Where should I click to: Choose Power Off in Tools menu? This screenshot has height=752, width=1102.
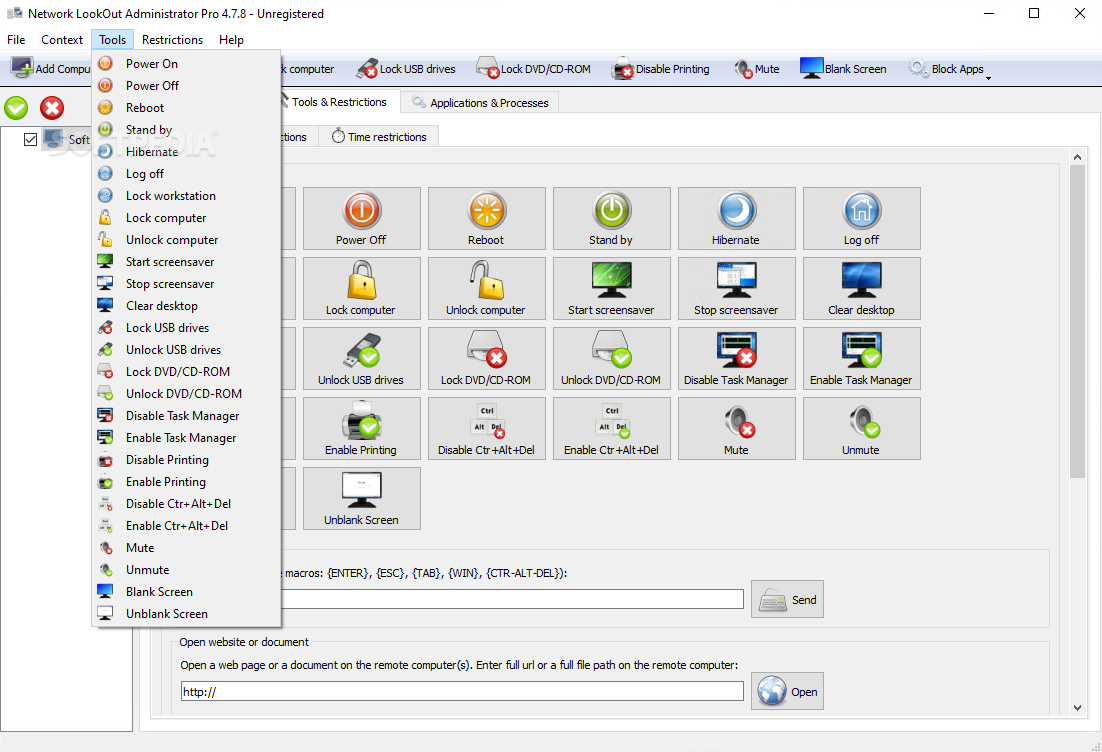(186, 86)
